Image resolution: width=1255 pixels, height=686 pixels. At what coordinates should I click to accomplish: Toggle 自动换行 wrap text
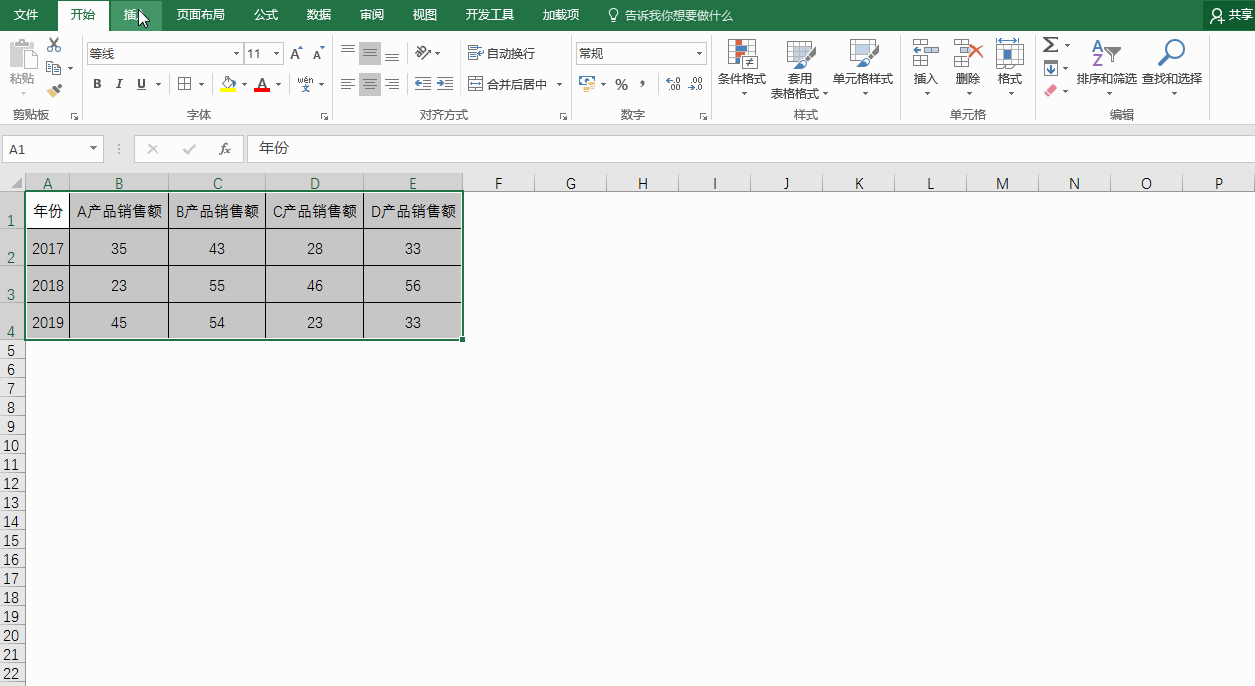coord(502,53)
